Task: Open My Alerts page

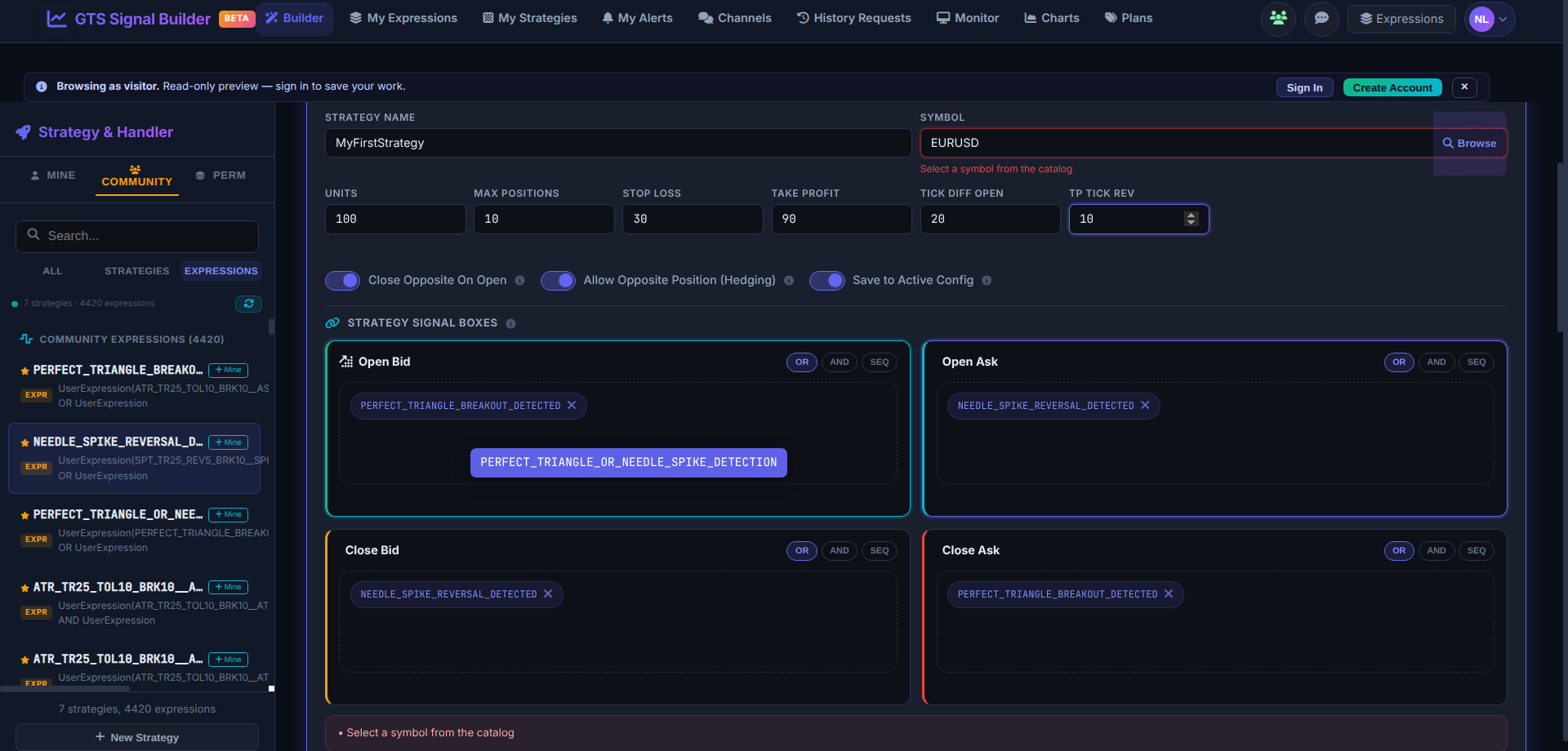Action: 637,18
